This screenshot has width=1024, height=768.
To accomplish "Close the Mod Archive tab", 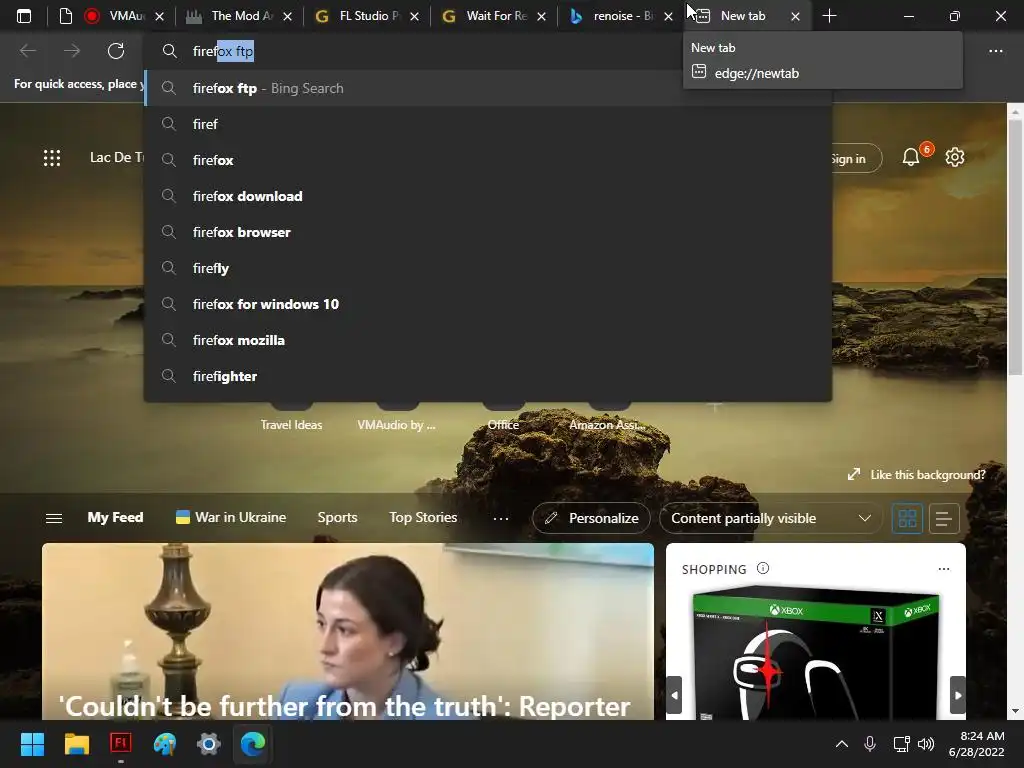I will click(287, 16).
